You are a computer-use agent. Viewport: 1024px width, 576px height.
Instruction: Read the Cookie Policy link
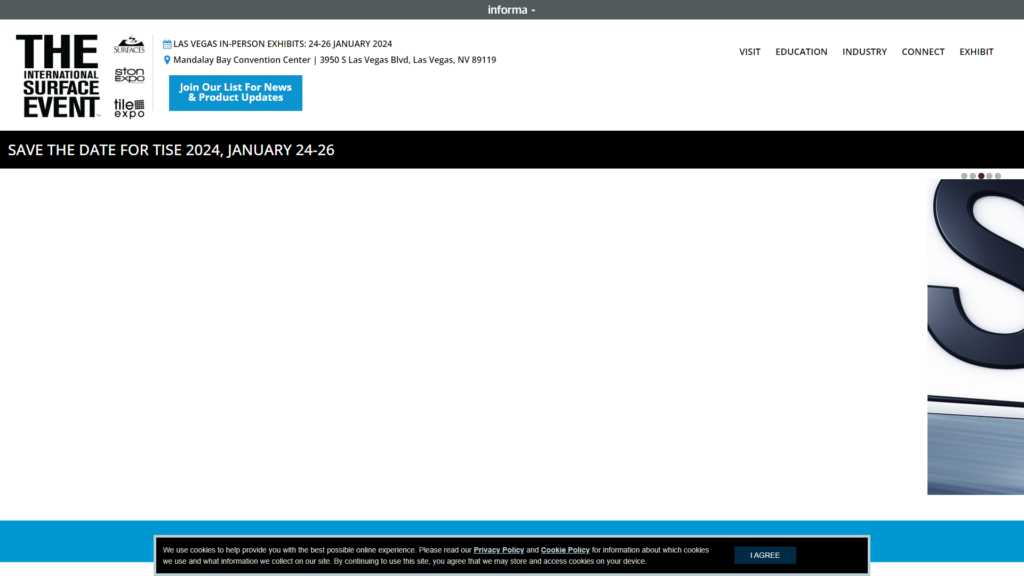[565, 550]
